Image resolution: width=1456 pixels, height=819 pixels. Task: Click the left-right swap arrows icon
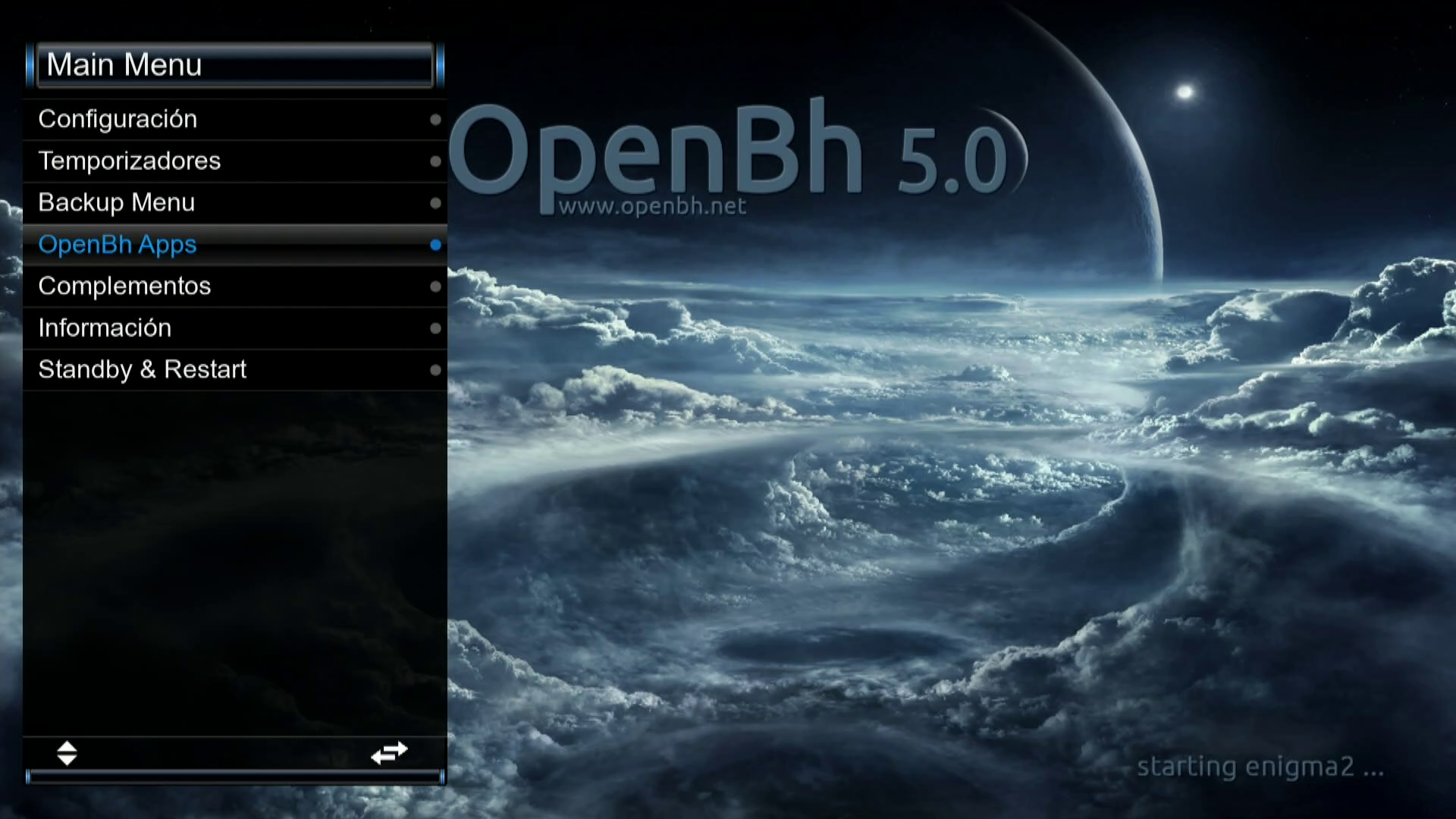point(389,753)
